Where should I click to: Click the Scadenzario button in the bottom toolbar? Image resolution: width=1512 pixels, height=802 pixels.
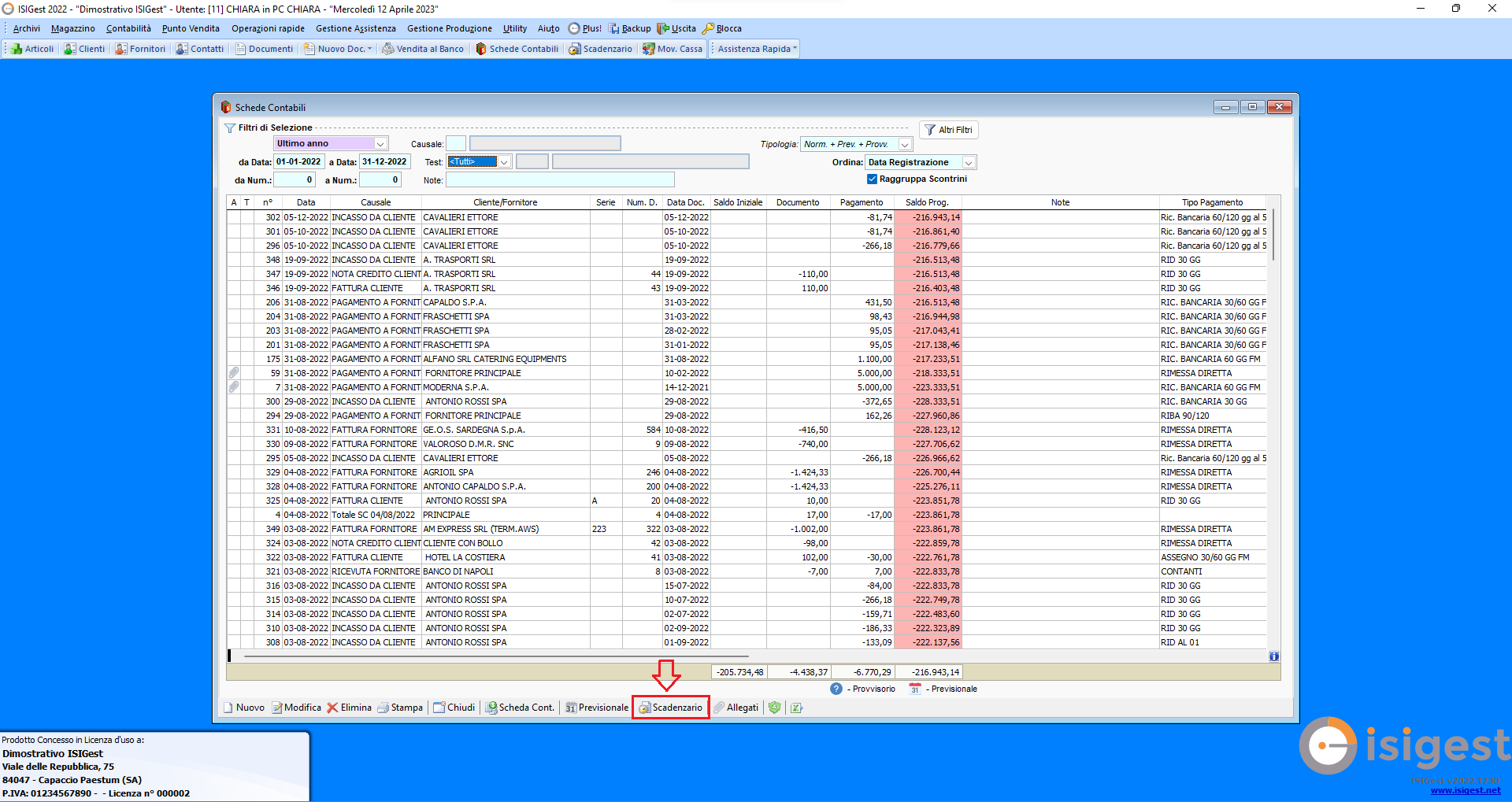click(670, 708)
